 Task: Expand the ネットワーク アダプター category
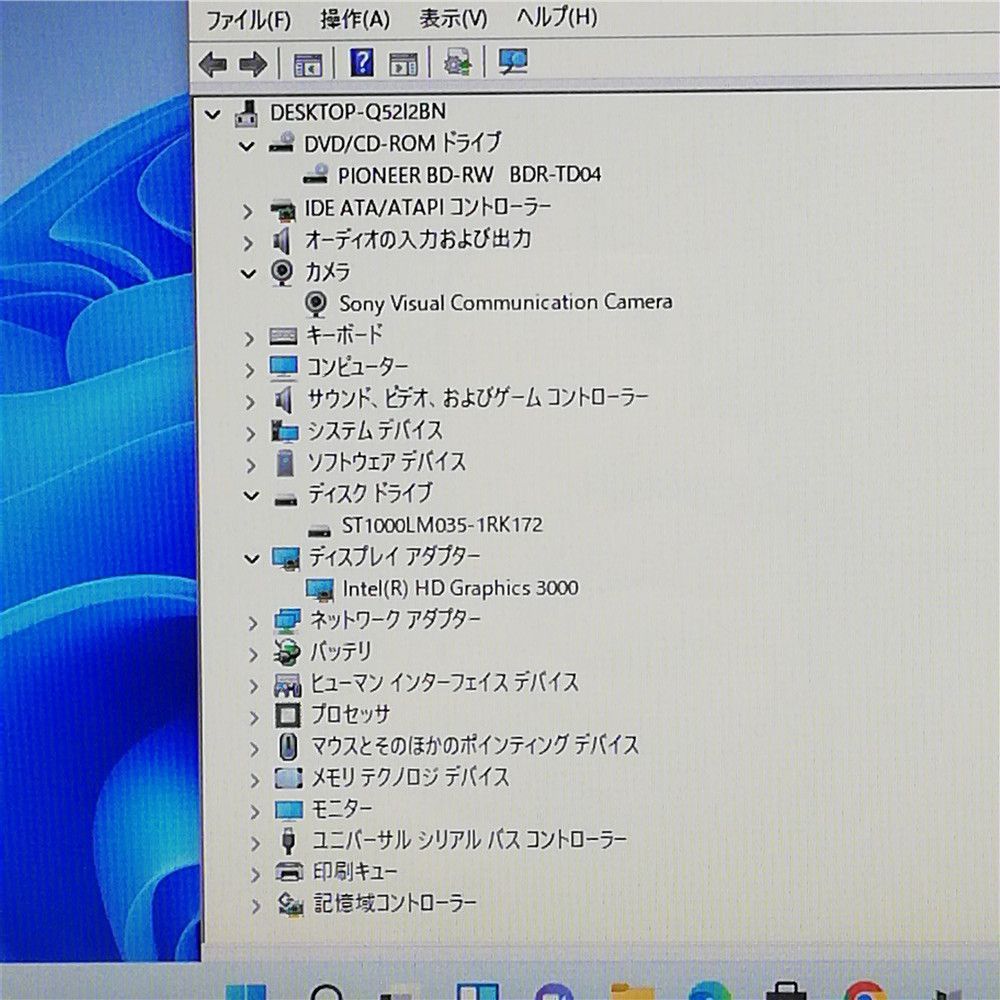[x=253, y=623]
